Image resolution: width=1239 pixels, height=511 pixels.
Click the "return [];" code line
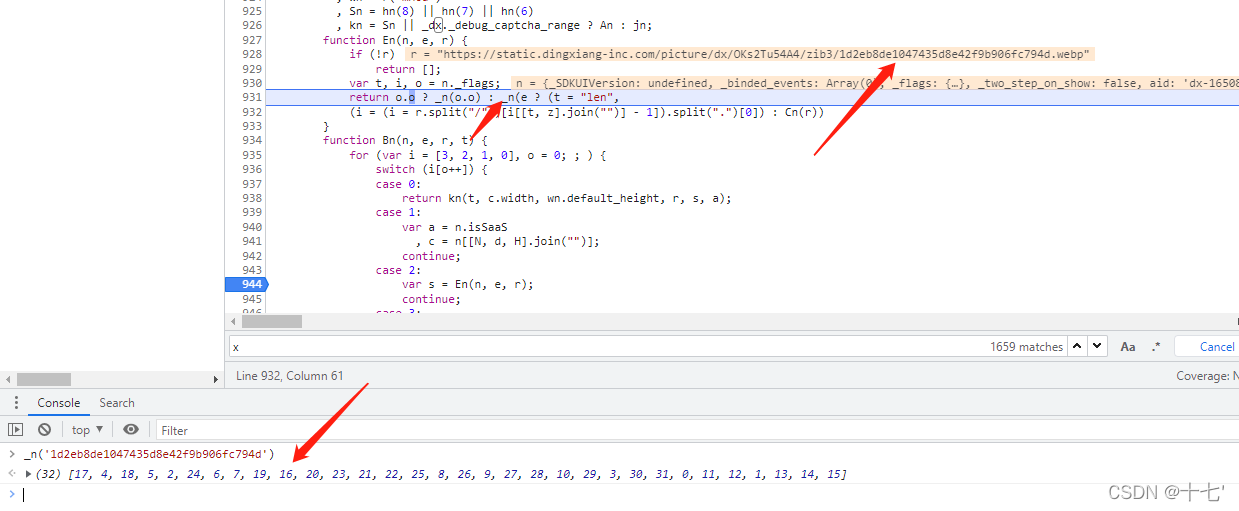(407, 69)
